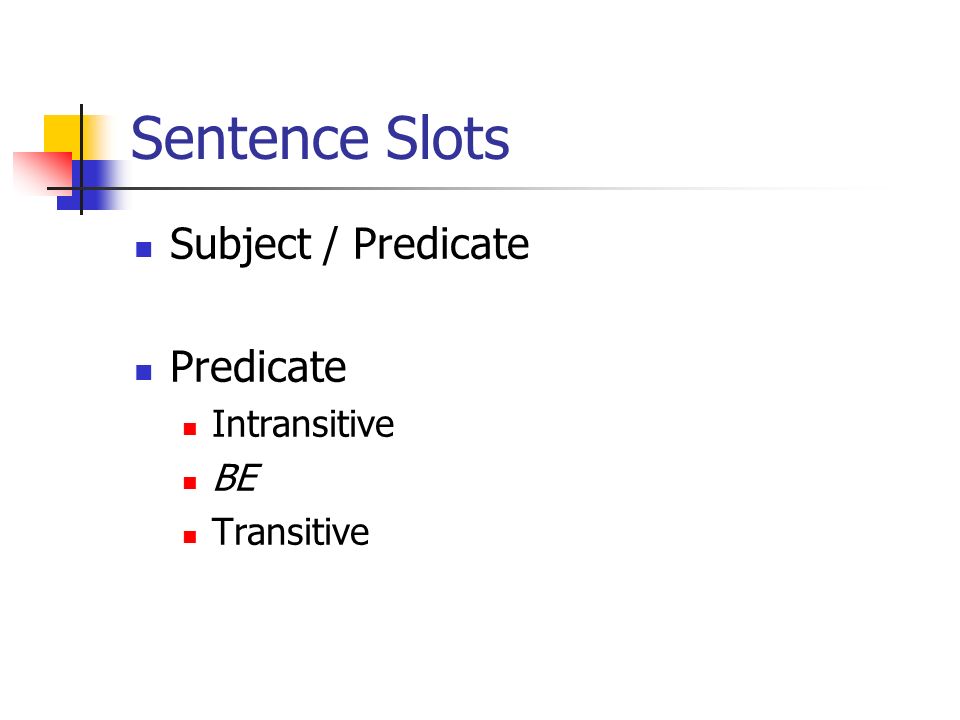
Task: Select the 'Intransitive' sub-bullet text
Action: pos(302,424)
